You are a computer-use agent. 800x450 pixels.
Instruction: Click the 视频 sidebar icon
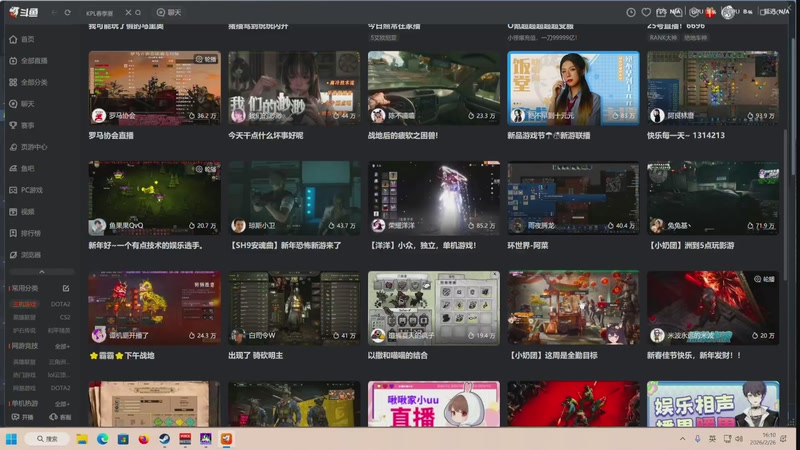click(13, 212)
